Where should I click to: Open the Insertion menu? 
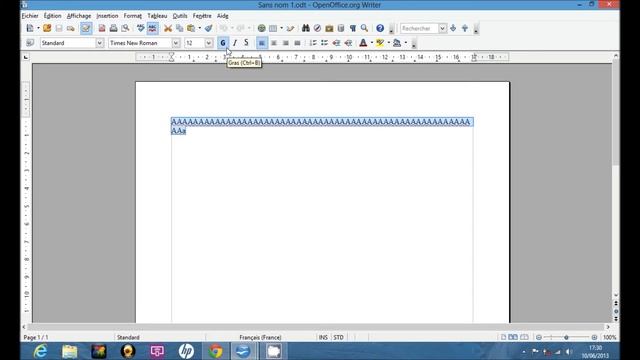[x=107, y=16]
